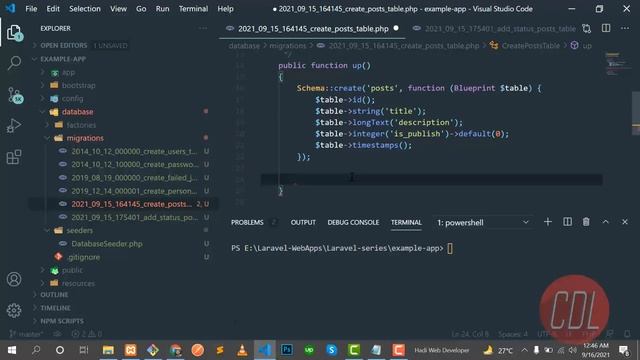Viewport: 640px width, 360px height.
Task: Open the Extensions view
Action: [x=14, y=157]
